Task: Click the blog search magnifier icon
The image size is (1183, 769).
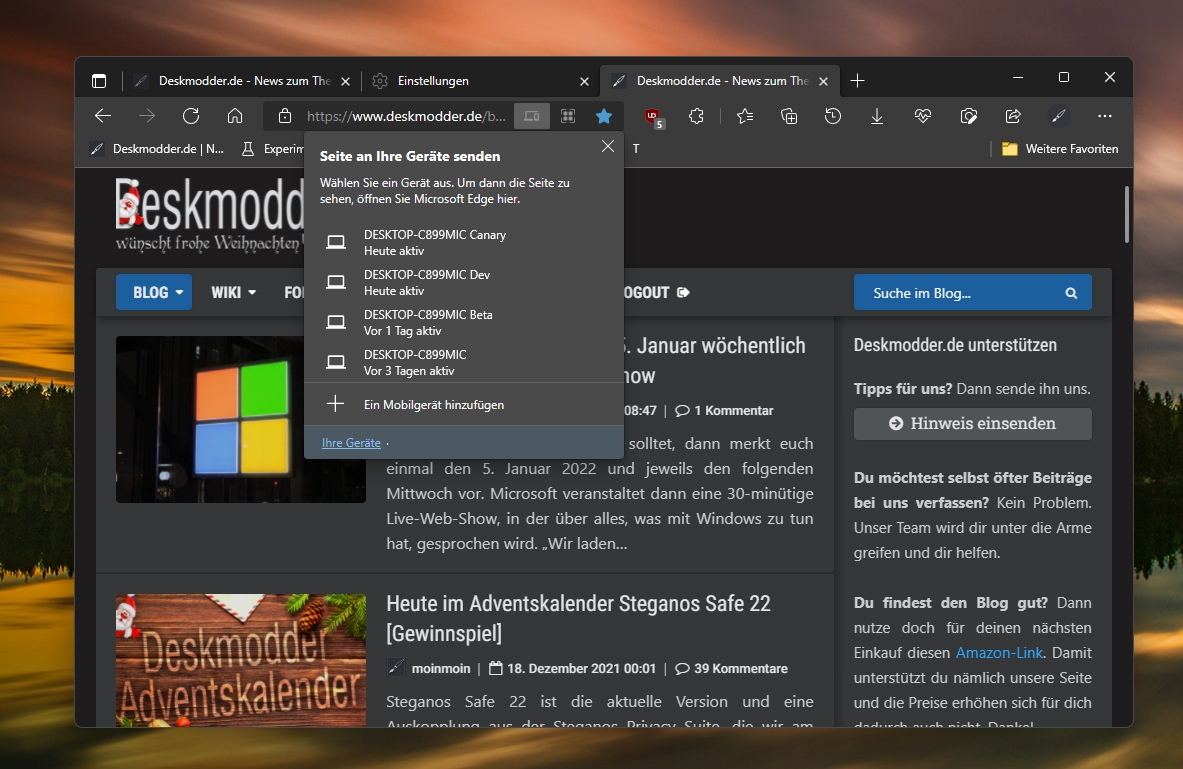Action: pos(1071,293)
